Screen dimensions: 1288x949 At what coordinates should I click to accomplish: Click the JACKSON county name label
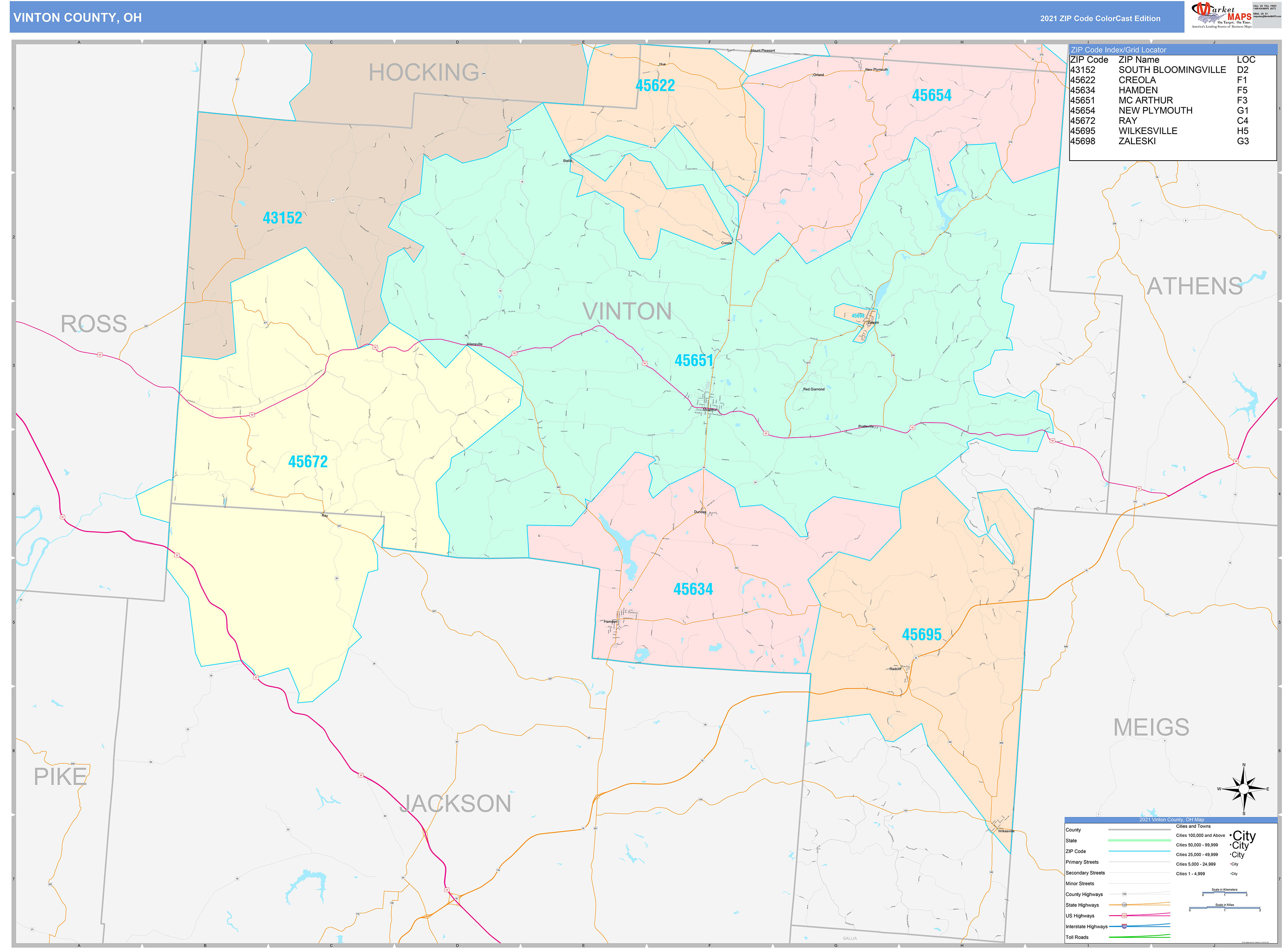(455, 804)
